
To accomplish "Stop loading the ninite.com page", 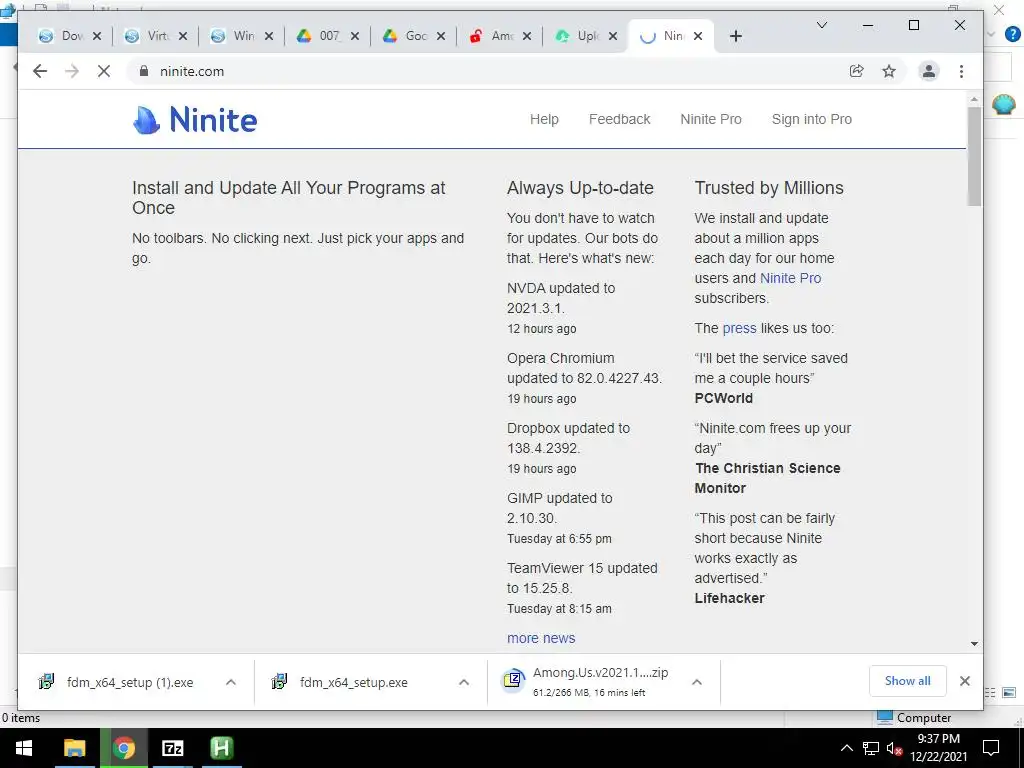I will tap(104, 71).
